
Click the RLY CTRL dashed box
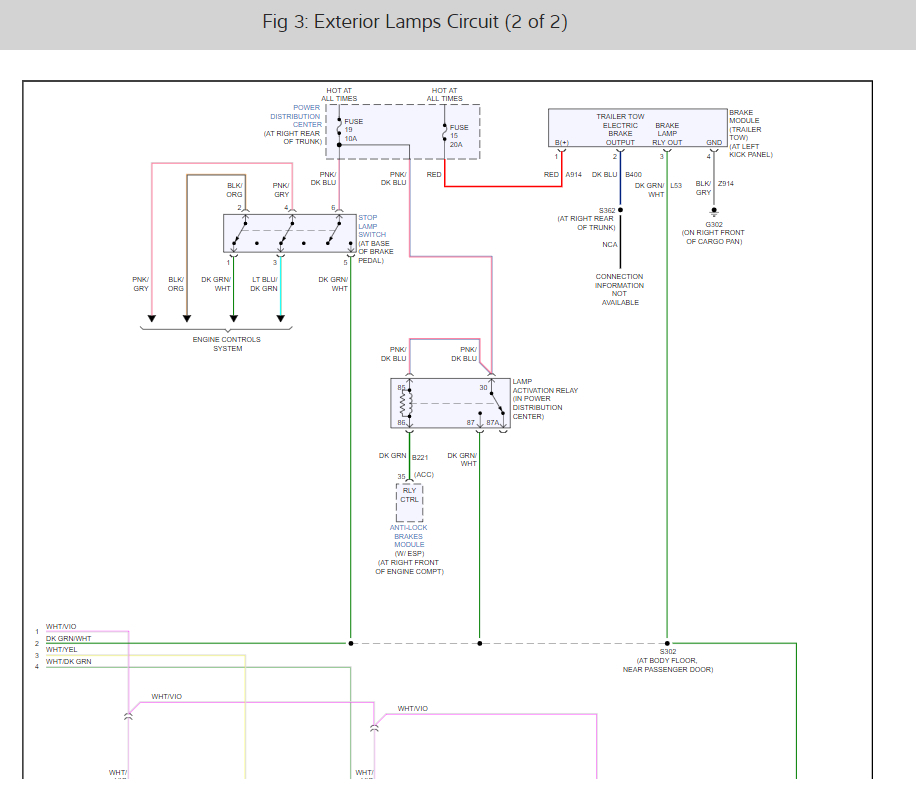click(410, 502)
